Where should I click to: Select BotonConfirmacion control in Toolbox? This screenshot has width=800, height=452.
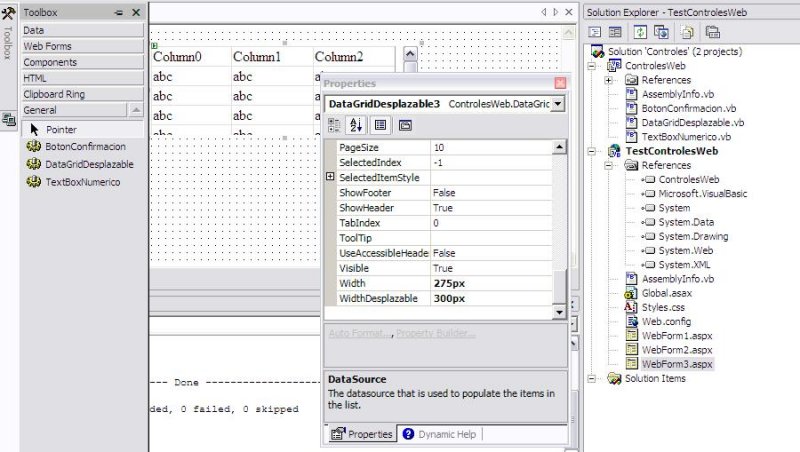point(83,146)
